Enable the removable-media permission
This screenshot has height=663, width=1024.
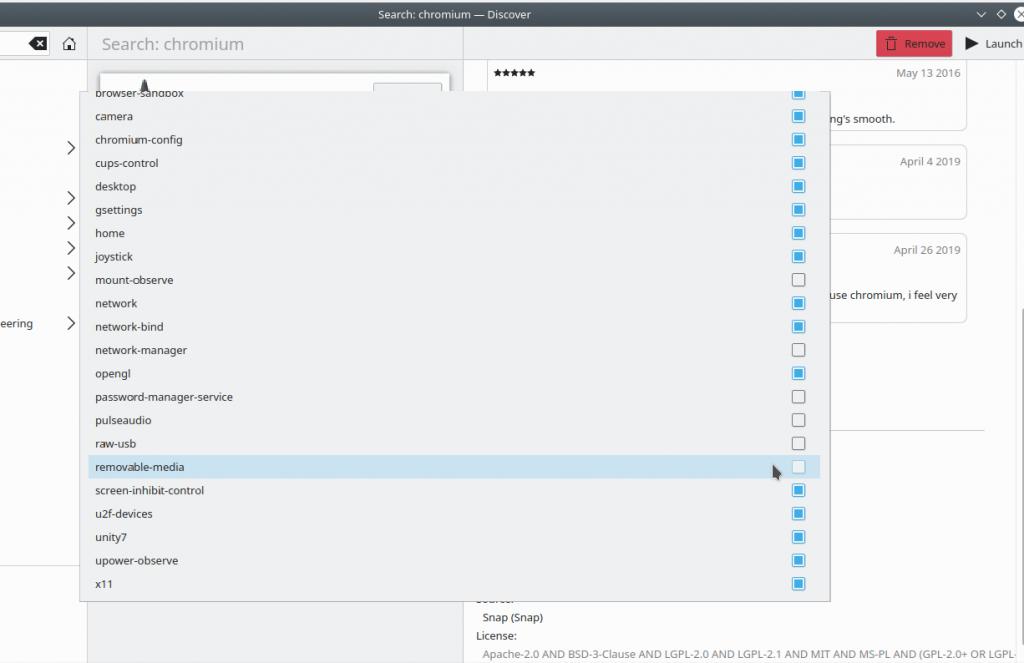tap(798, 467)
